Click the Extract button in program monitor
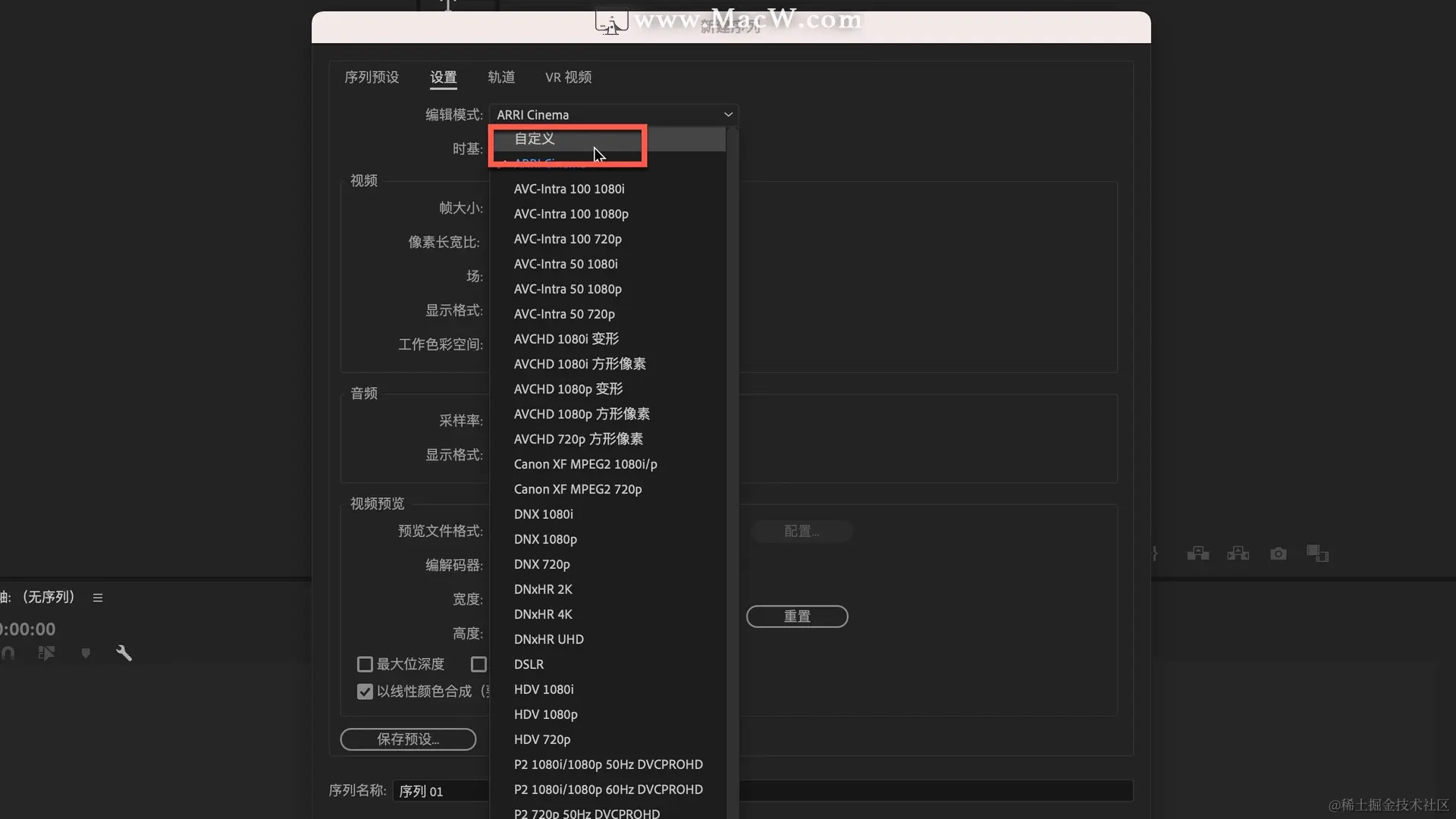Image resolution: width=1456 pixels, height=819 pixels. click(x=1238, y=554)
